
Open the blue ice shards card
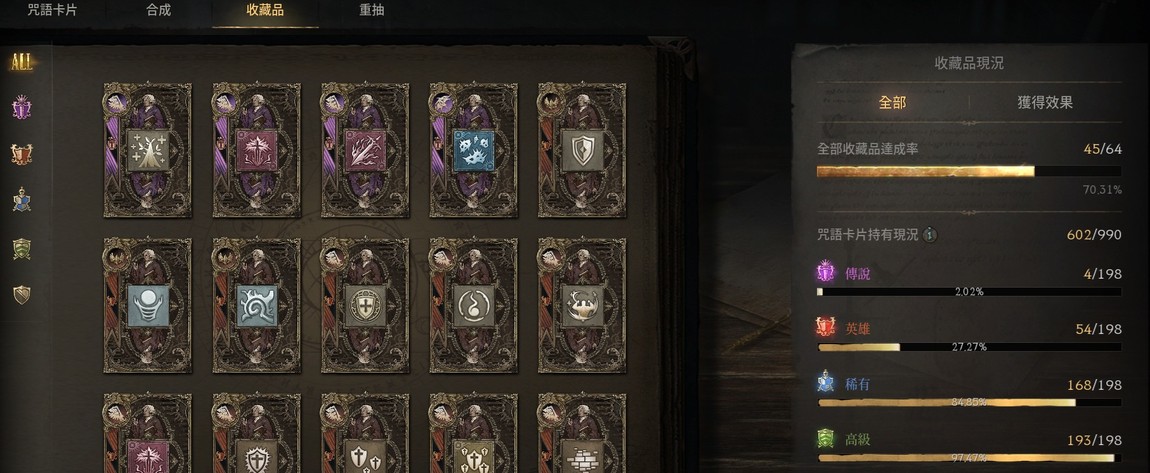473,150
